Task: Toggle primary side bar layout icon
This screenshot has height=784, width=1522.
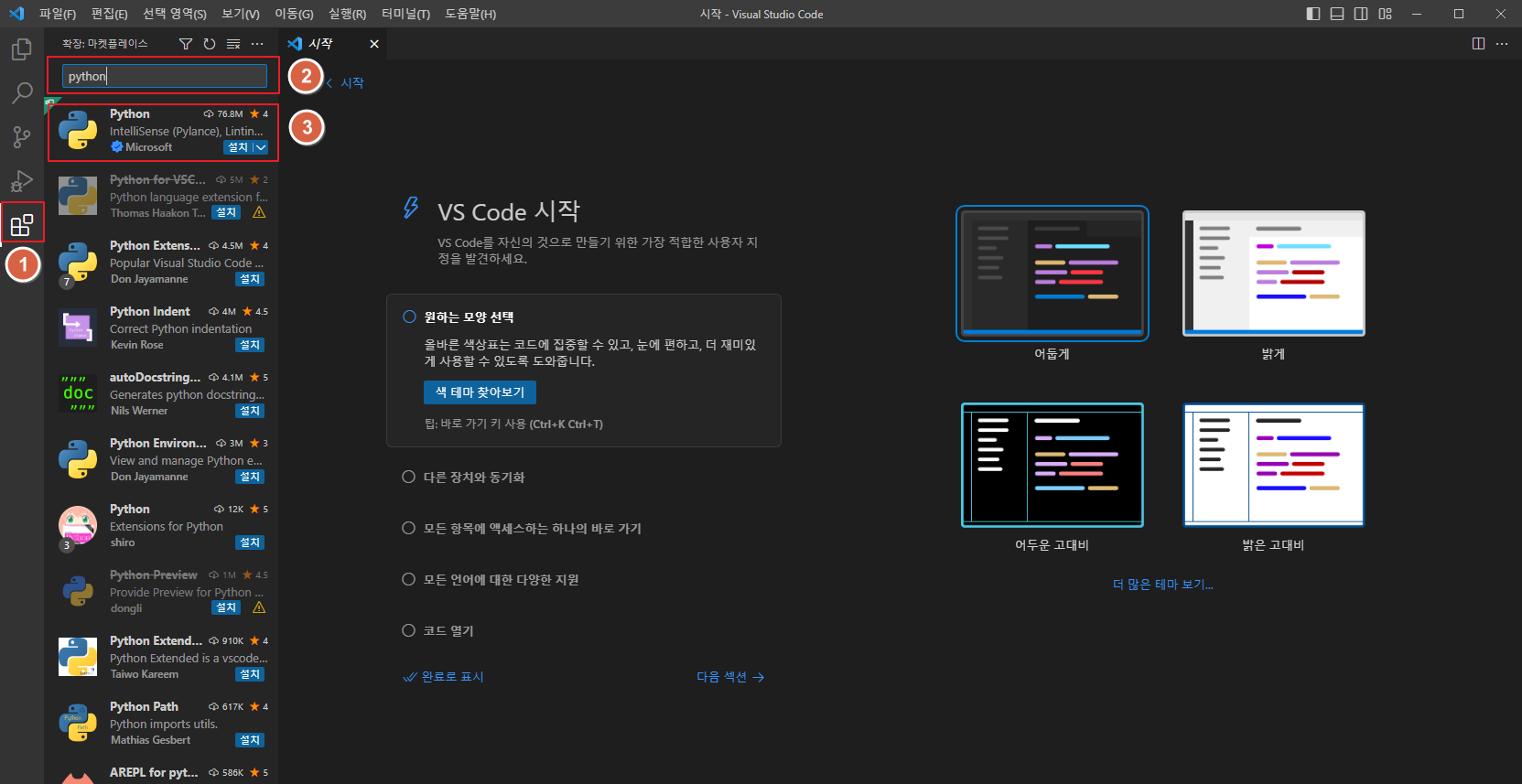Action: tap(1313, 14)
